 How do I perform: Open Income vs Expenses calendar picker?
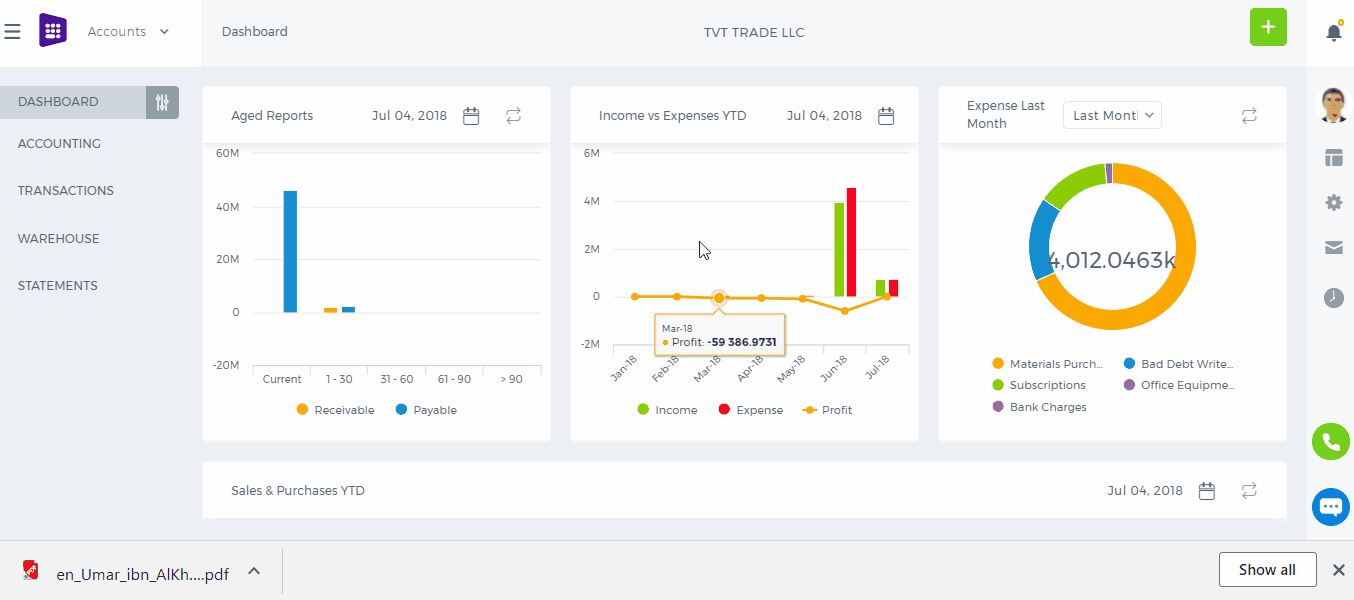(886, 116)
